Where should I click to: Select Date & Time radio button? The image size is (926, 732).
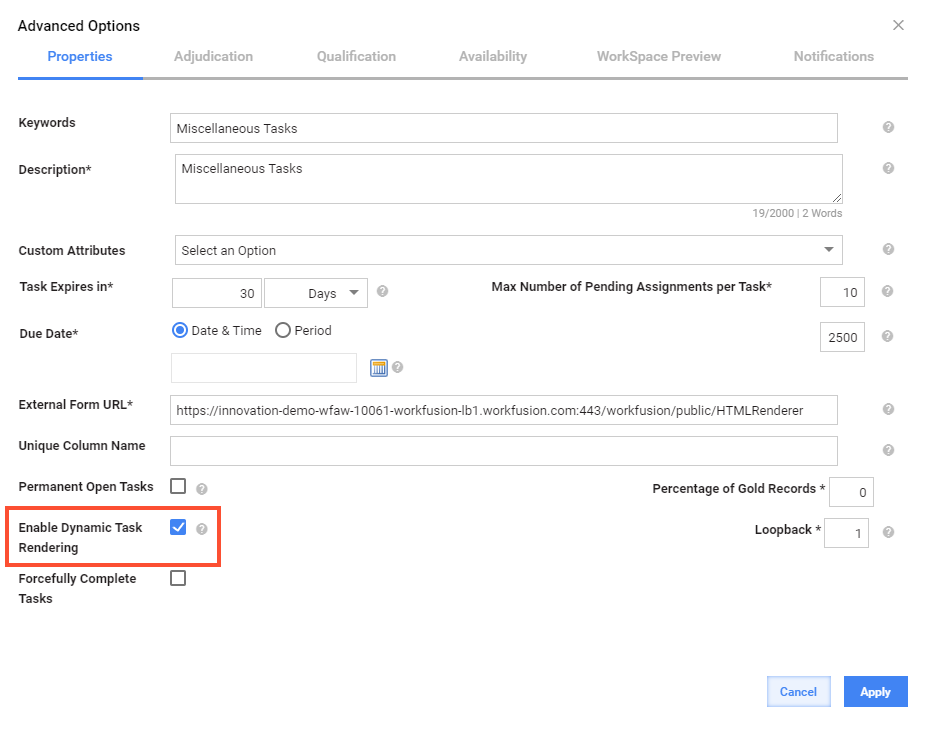tap(180, 330)
